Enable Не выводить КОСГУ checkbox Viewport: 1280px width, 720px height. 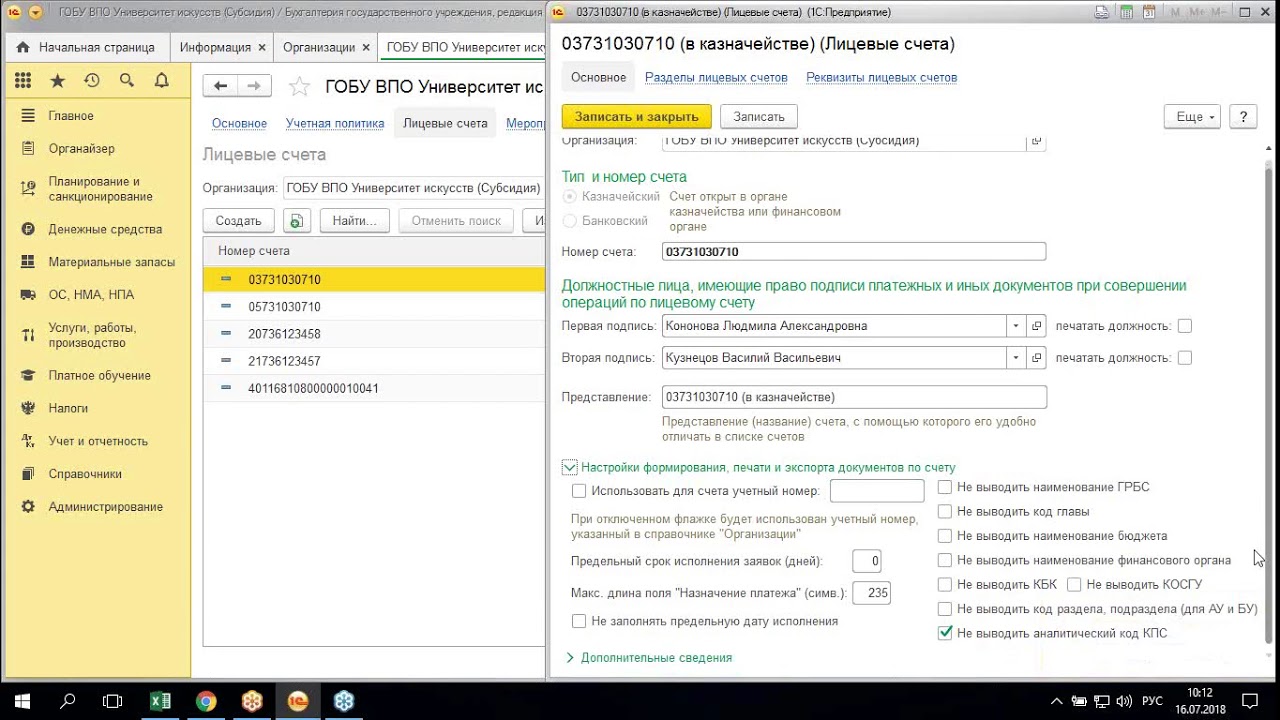pyautogui.click(x=1074, y=584)
